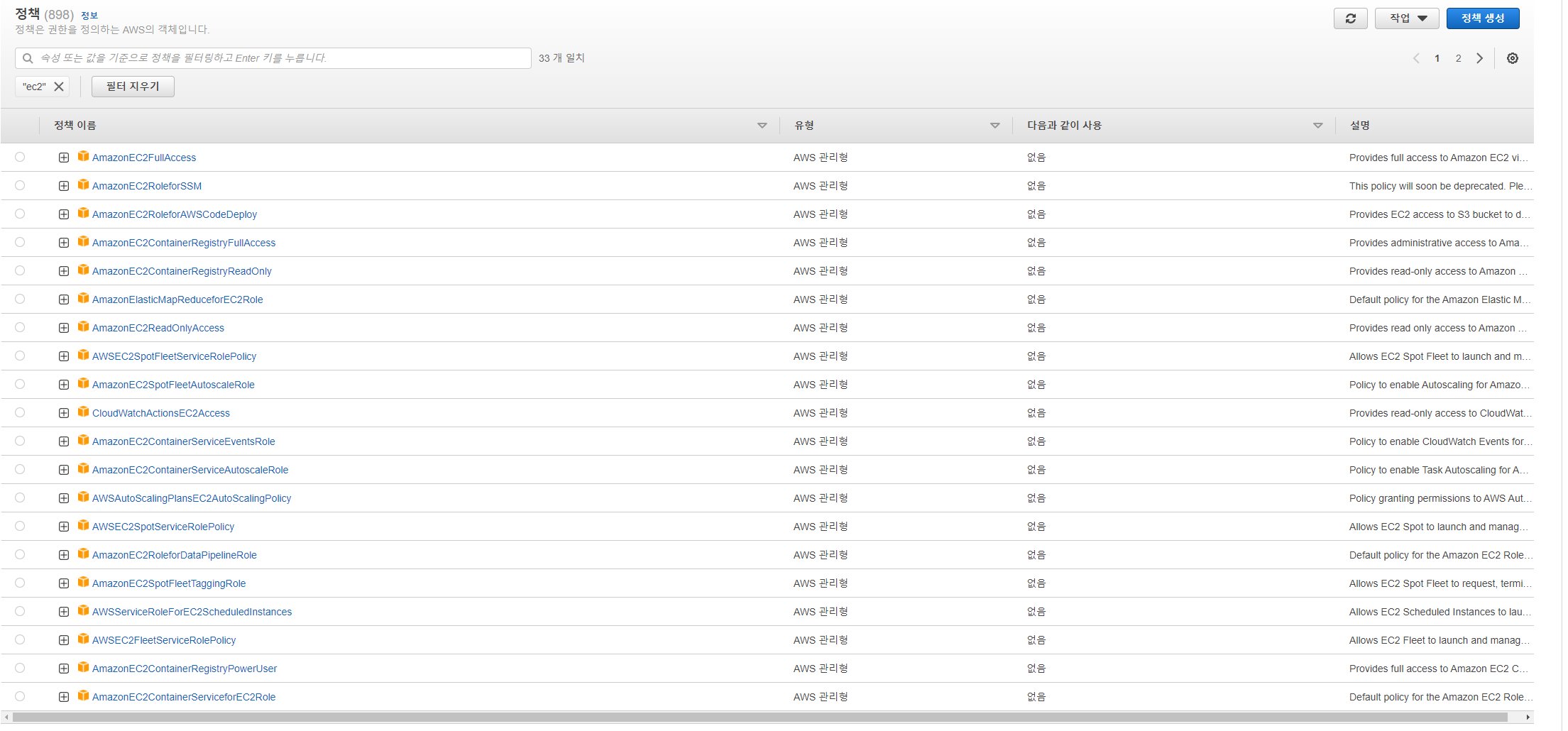
Task: Open the 정보 info link
Action: click(89, 16)
